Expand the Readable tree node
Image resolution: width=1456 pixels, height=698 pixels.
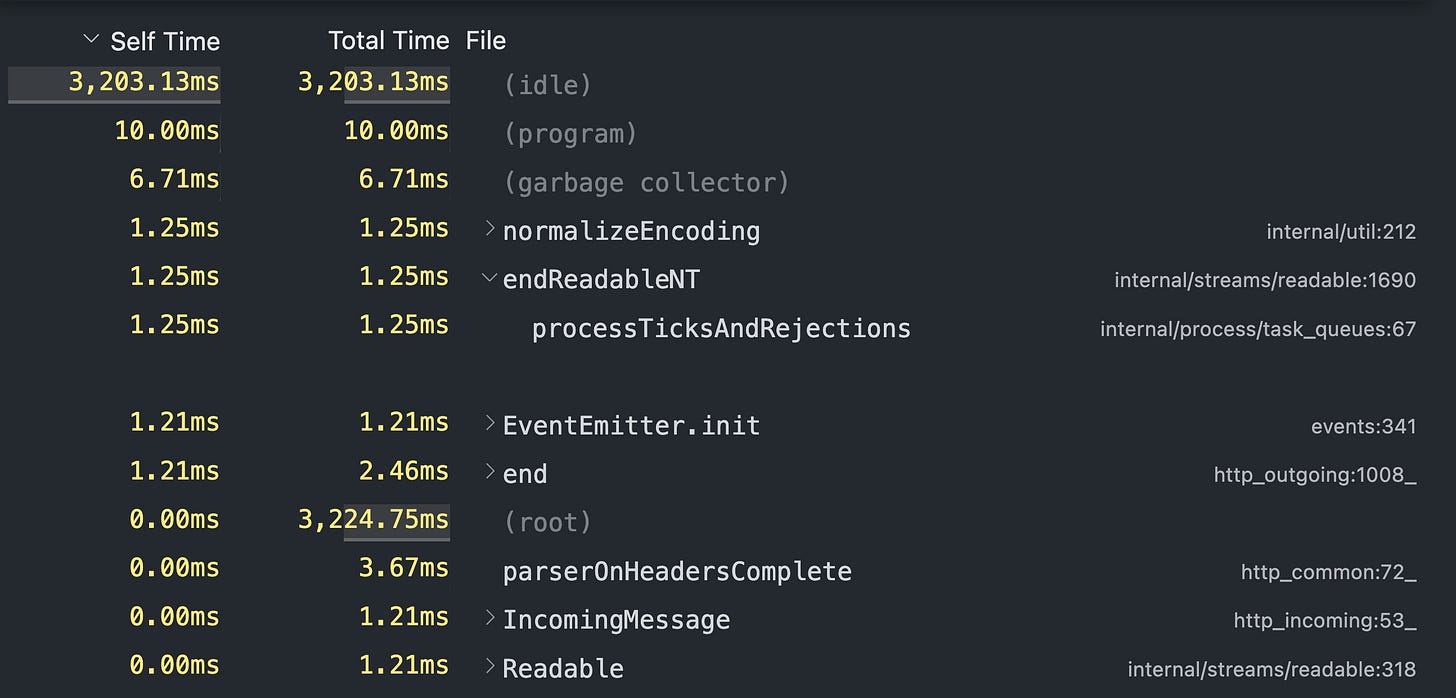pos(488,666)
